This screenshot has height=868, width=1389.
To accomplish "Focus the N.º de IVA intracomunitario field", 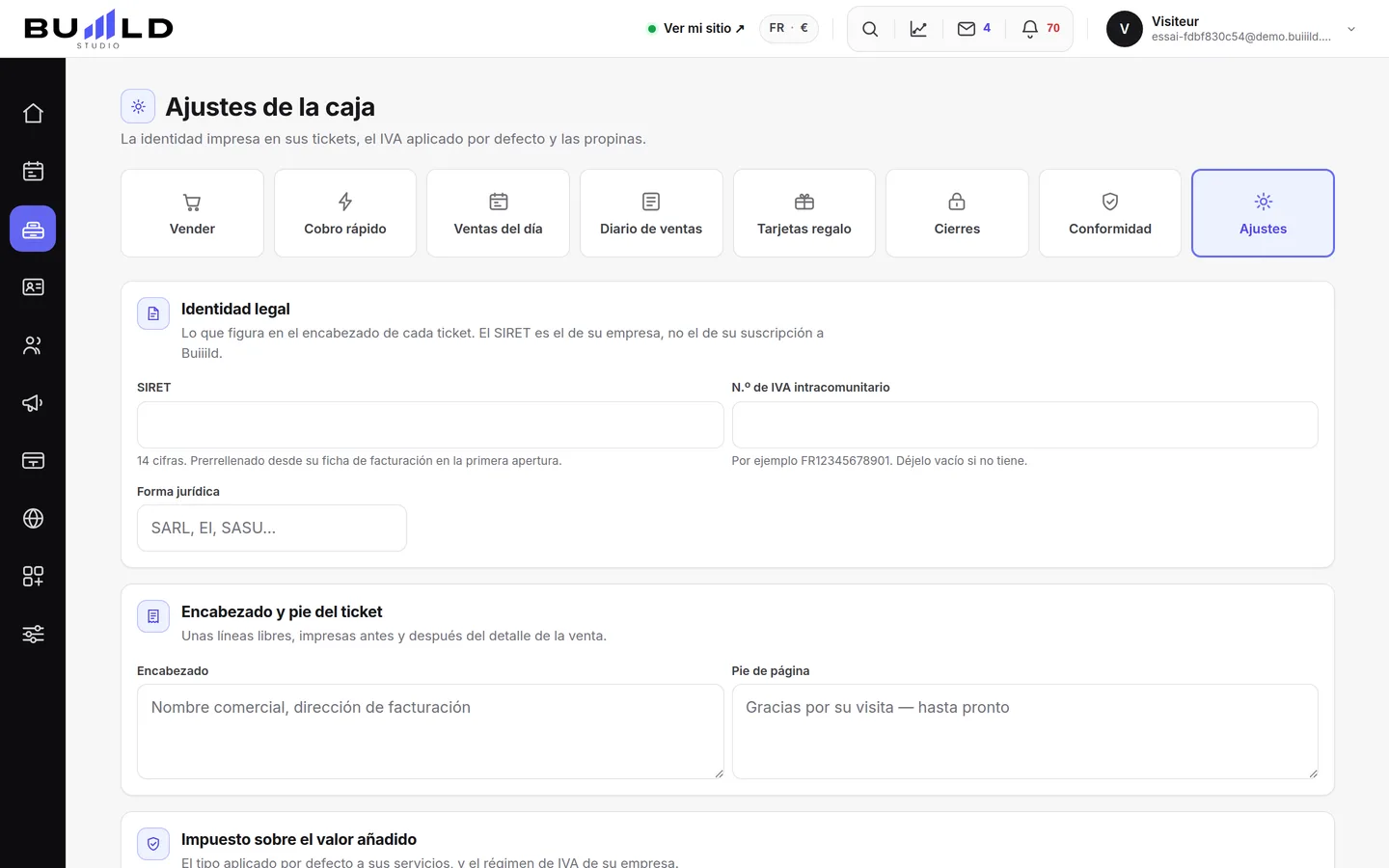I will 1024,424.
